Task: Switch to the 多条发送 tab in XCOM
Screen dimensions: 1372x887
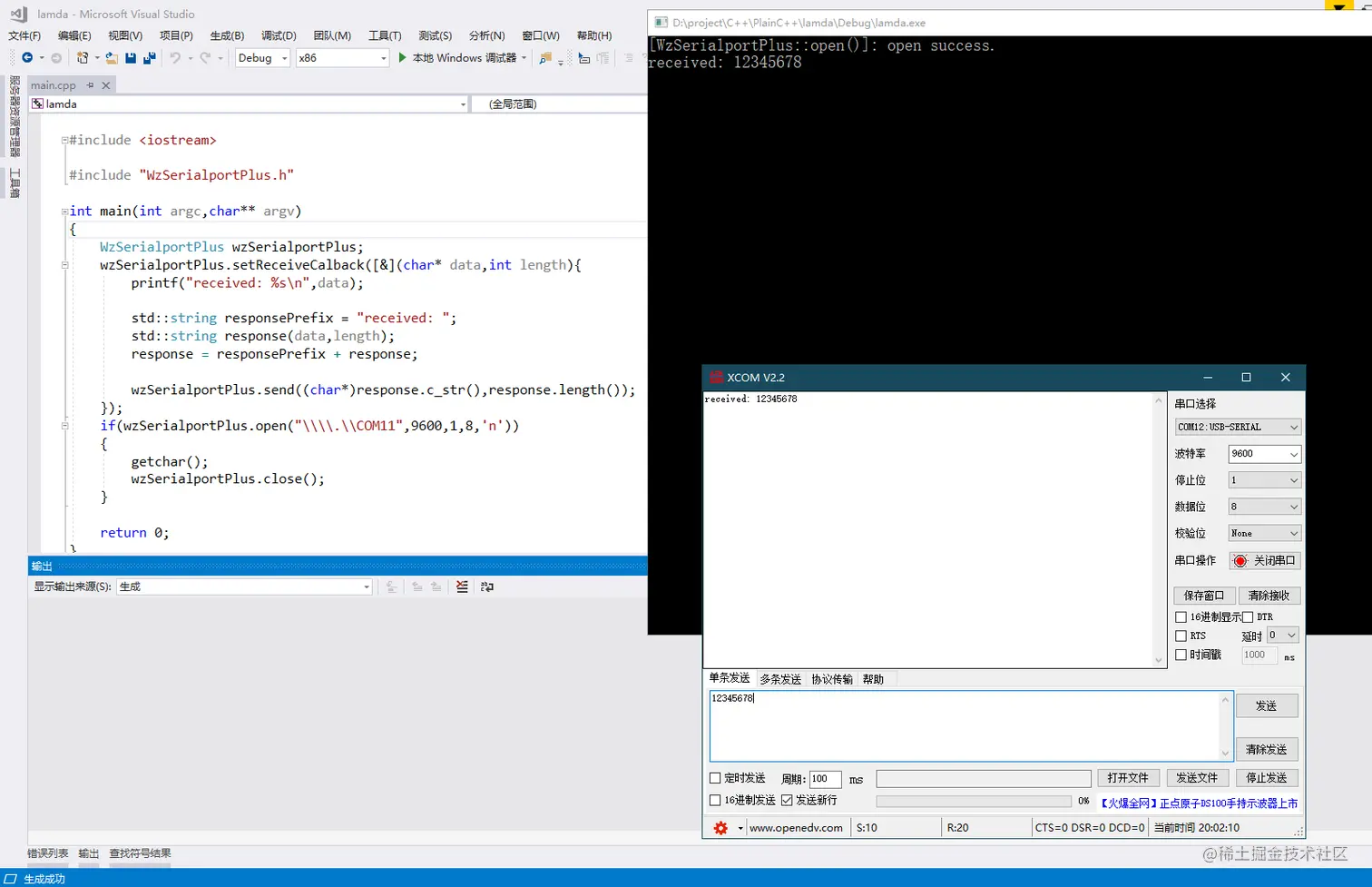Action: tap(780, 679)
